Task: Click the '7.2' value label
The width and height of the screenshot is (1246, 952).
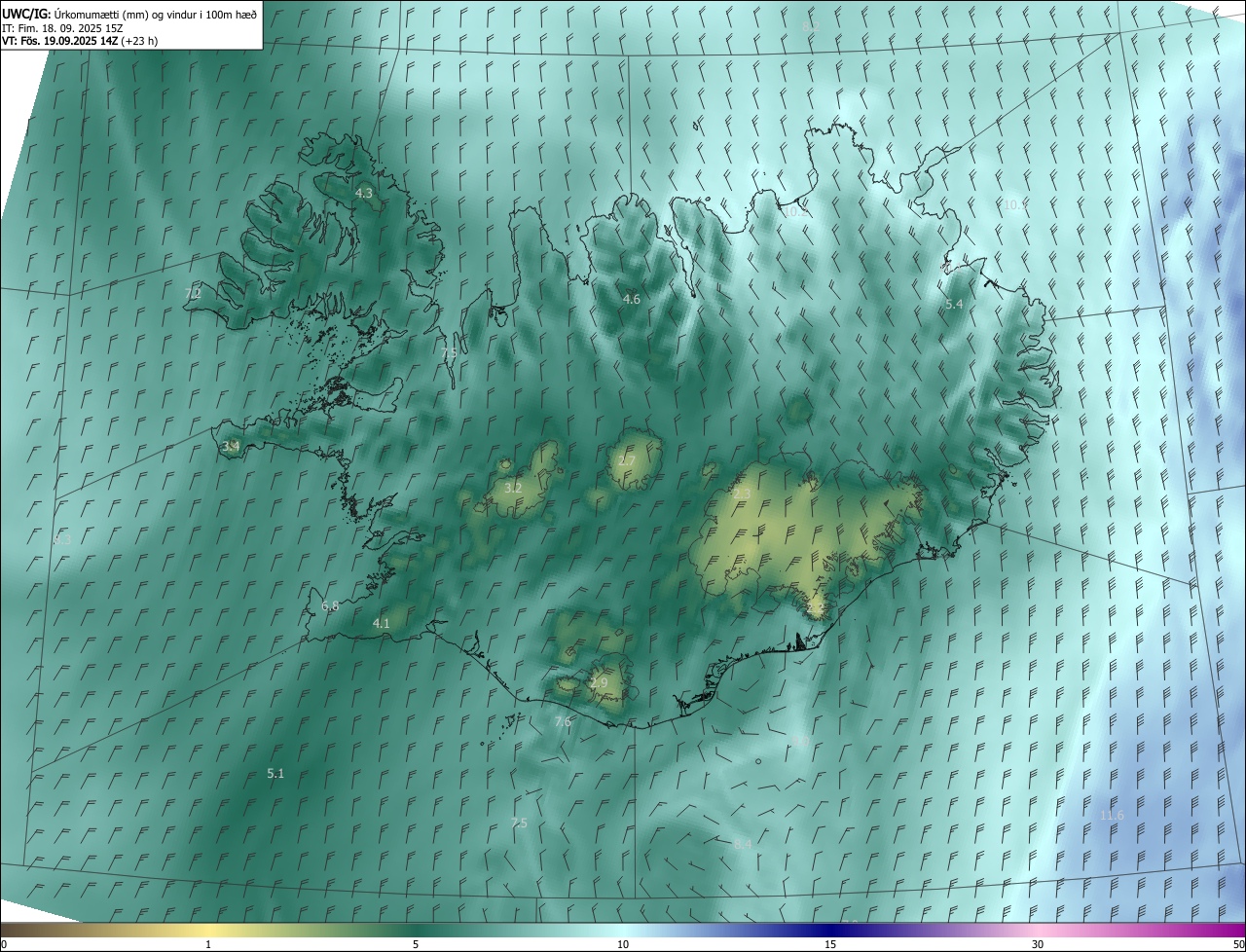Action: coord(193,293)
